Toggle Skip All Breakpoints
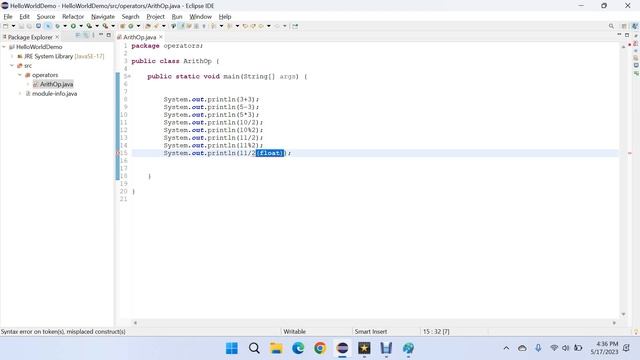The image size is (640, 360). (x=48, y=26)
